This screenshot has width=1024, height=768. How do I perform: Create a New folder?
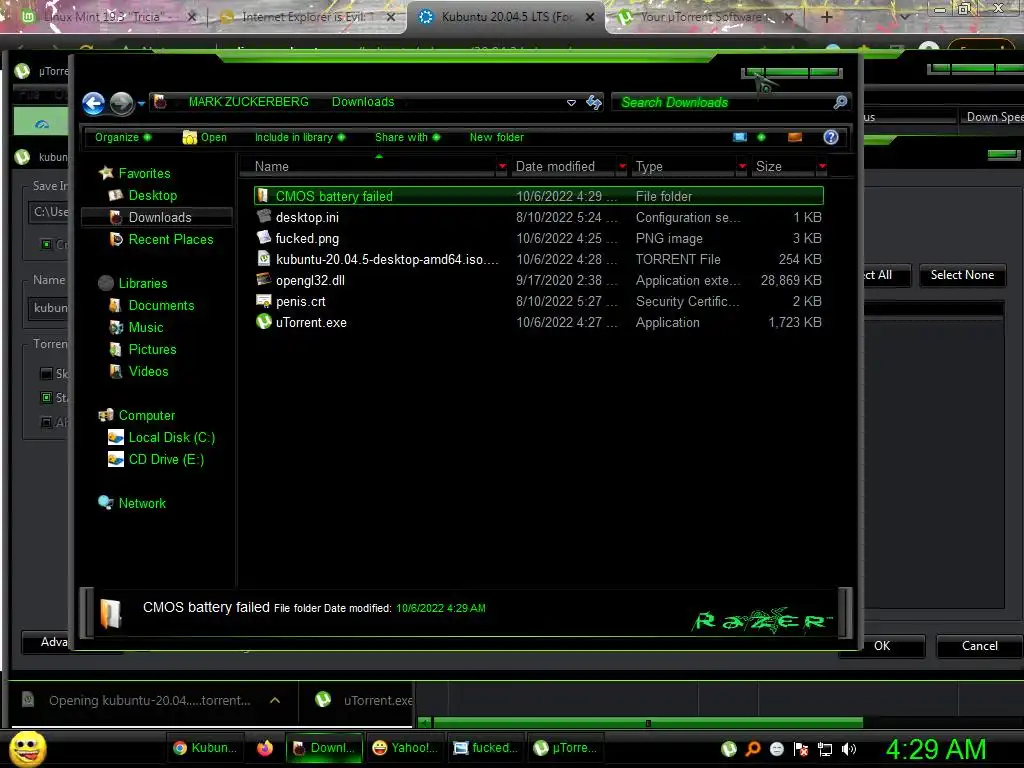[x=496, y=137]
